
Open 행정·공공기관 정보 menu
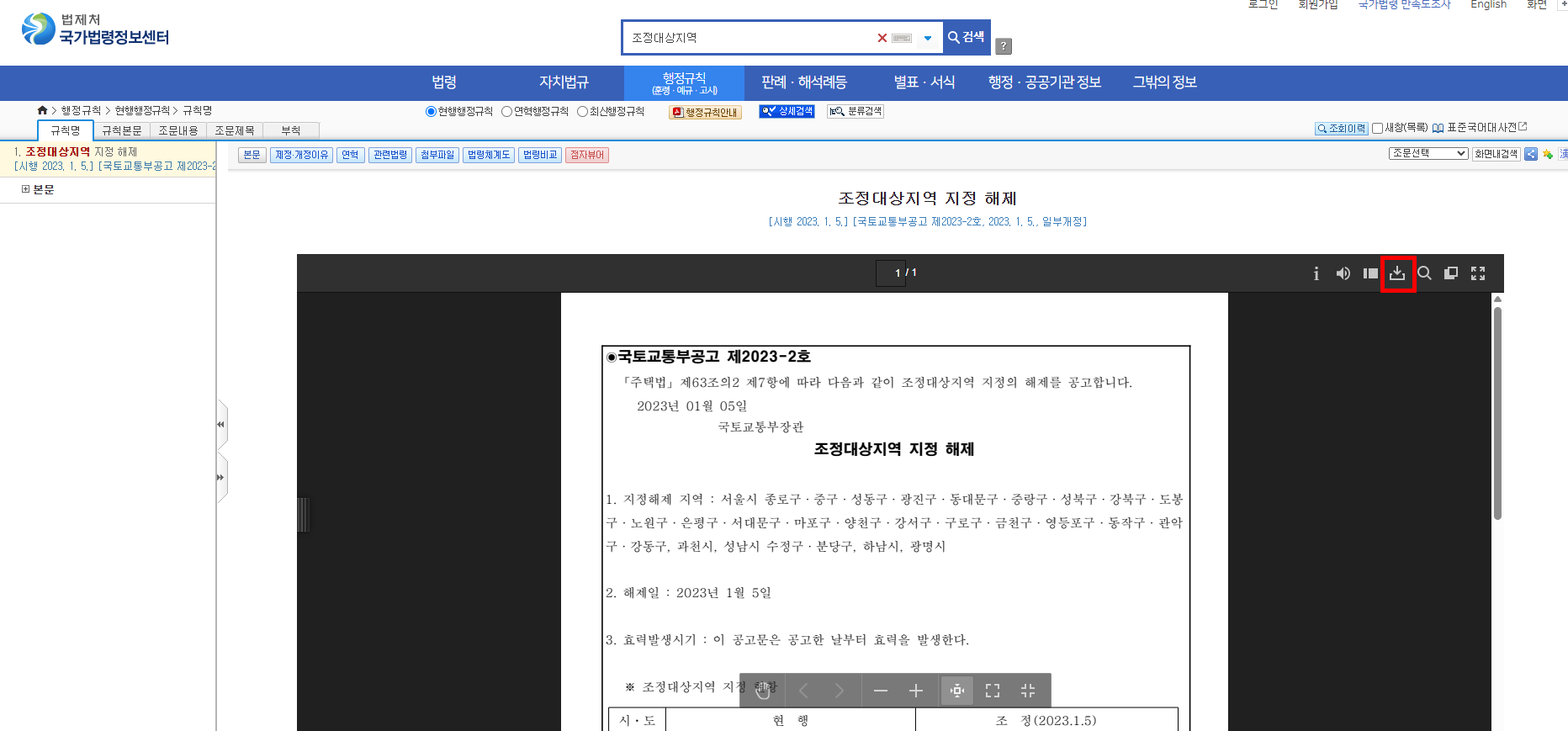(x=1044, y=82)
